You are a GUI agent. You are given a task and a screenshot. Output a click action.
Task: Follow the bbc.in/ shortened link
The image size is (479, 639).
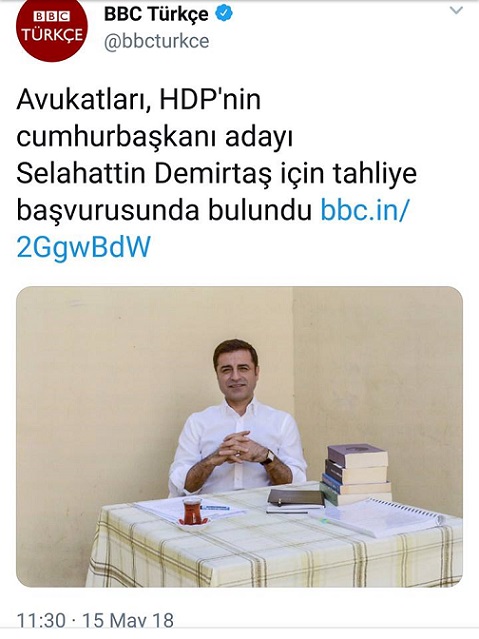364,211
